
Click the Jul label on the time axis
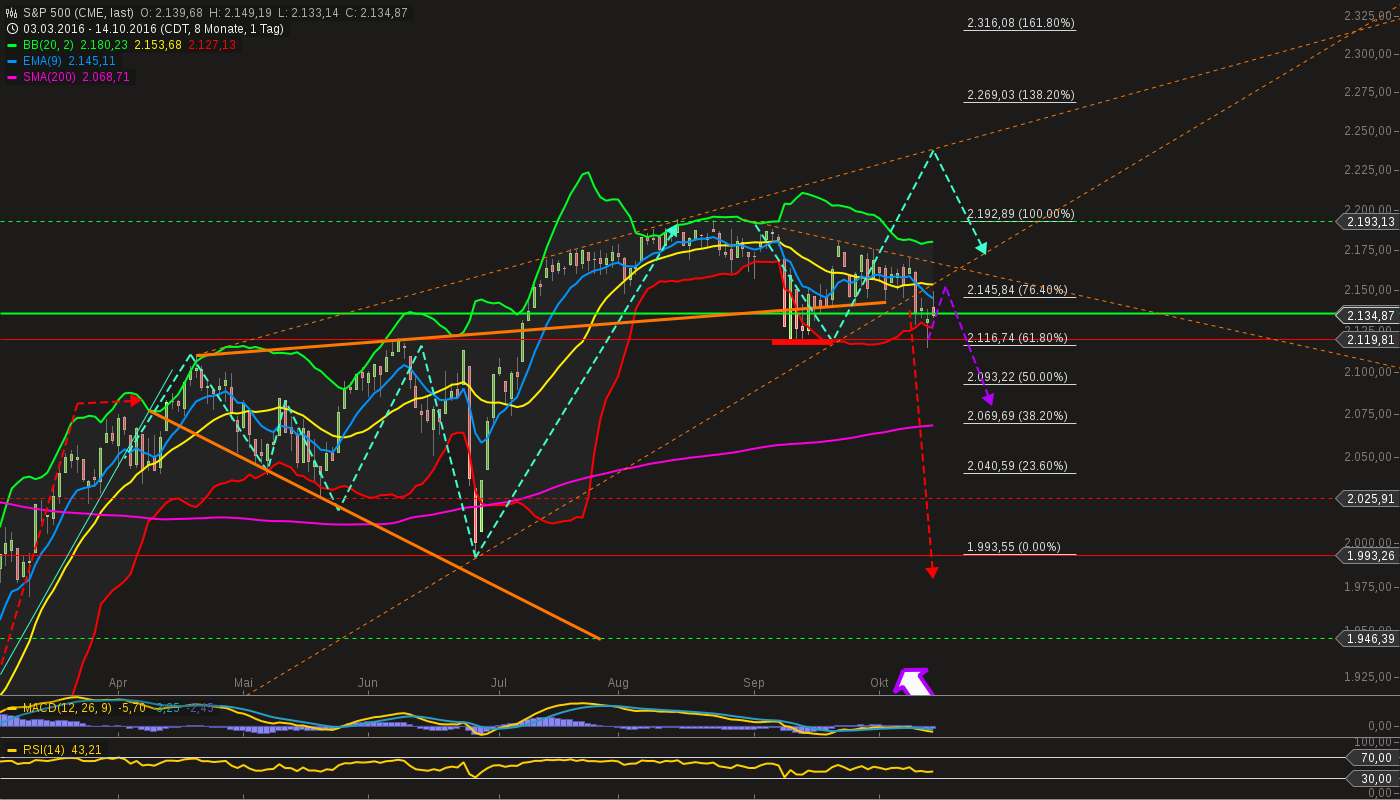[498, 683]
